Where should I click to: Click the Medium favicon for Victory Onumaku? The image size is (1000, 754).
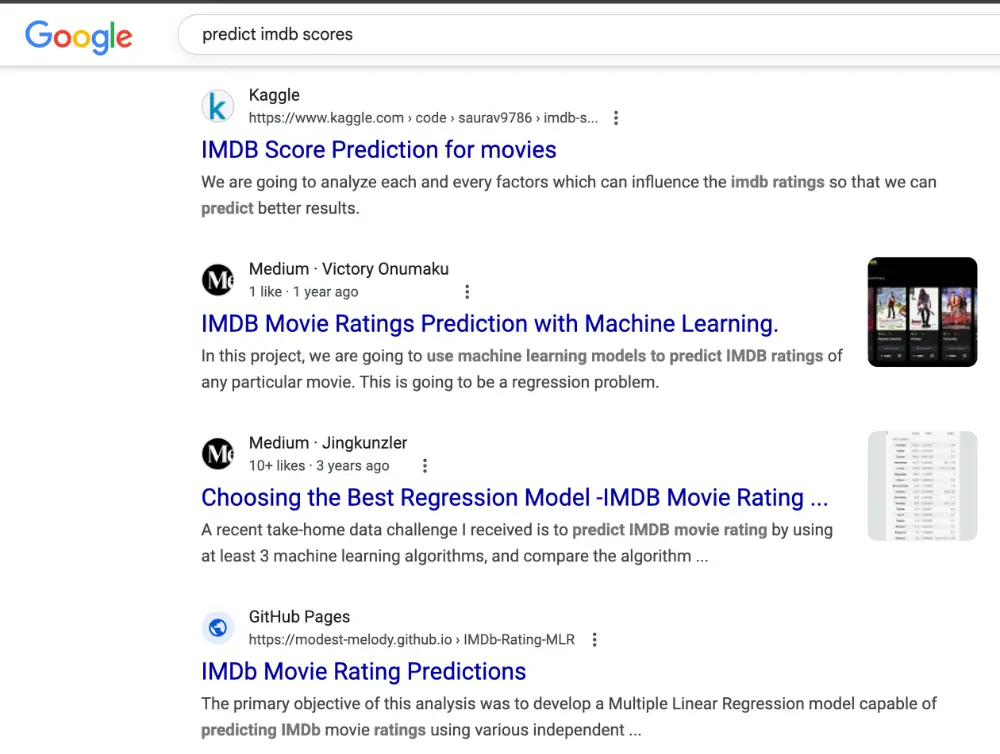click(x=217, y=280)
